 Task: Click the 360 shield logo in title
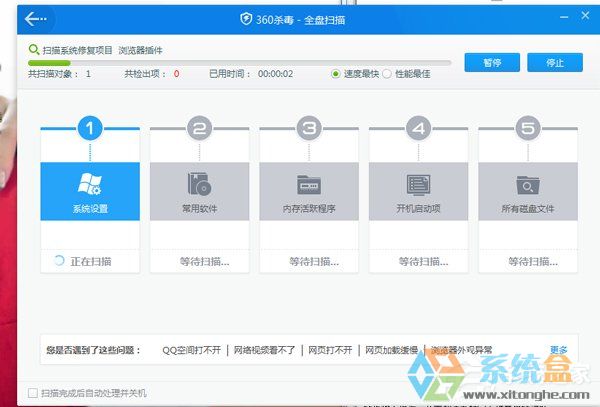(246, 18)
